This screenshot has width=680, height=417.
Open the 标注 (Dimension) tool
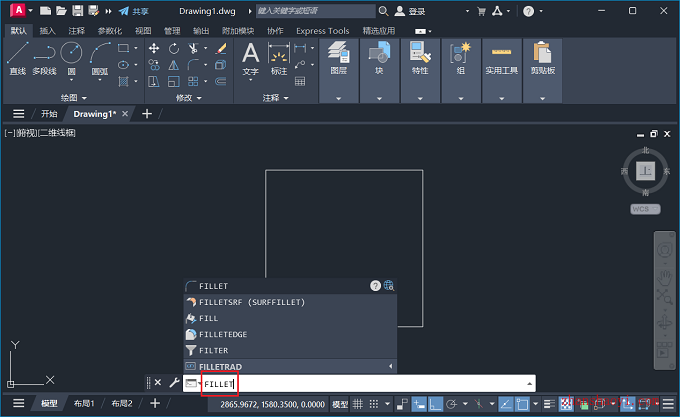click(x=279, y=59)
